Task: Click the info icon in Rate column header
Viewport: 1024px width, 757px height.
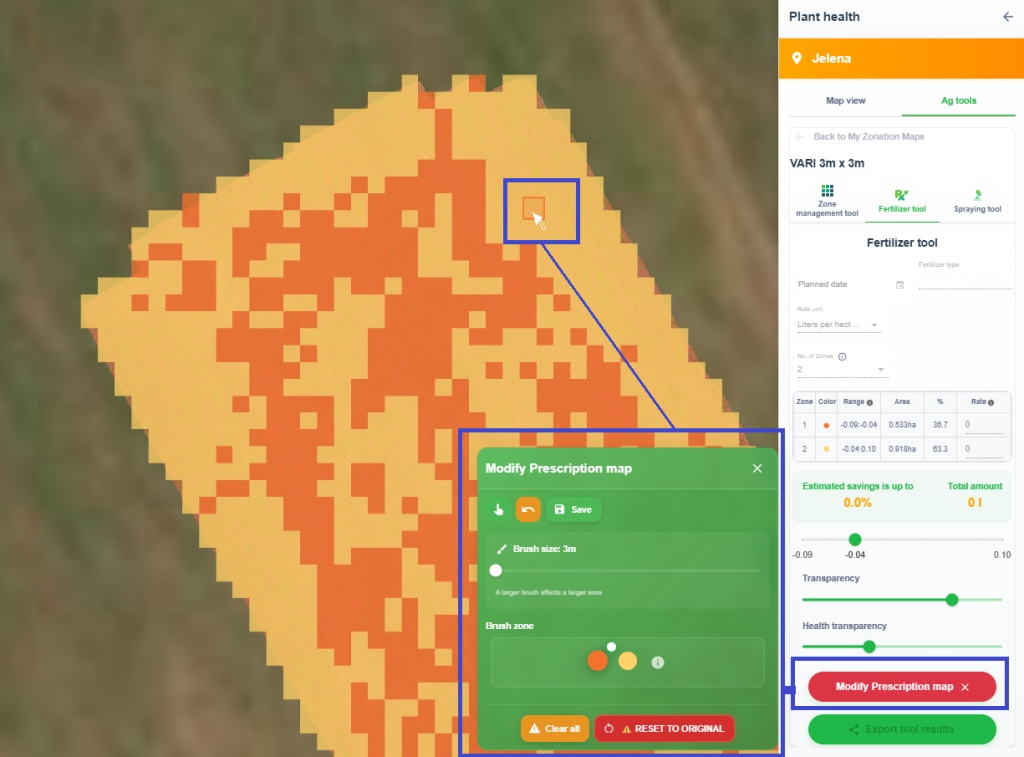Action: point(990,403)
